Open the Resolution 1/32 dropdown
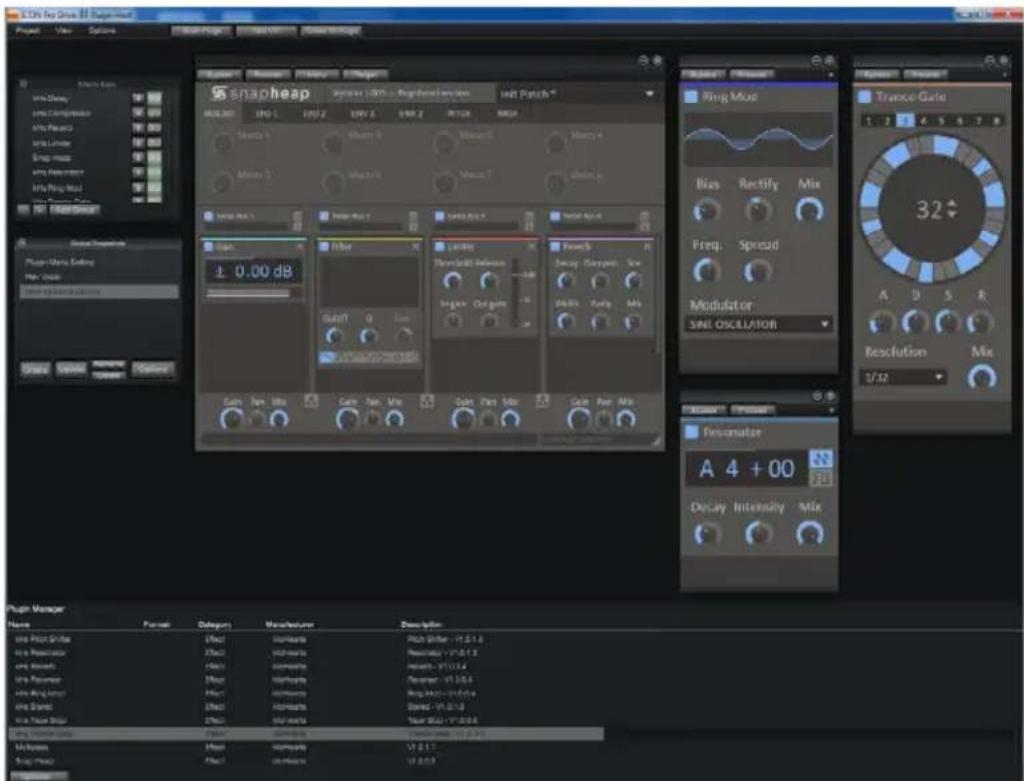Viewport: 1024px width, 781px height. (903, 377)
